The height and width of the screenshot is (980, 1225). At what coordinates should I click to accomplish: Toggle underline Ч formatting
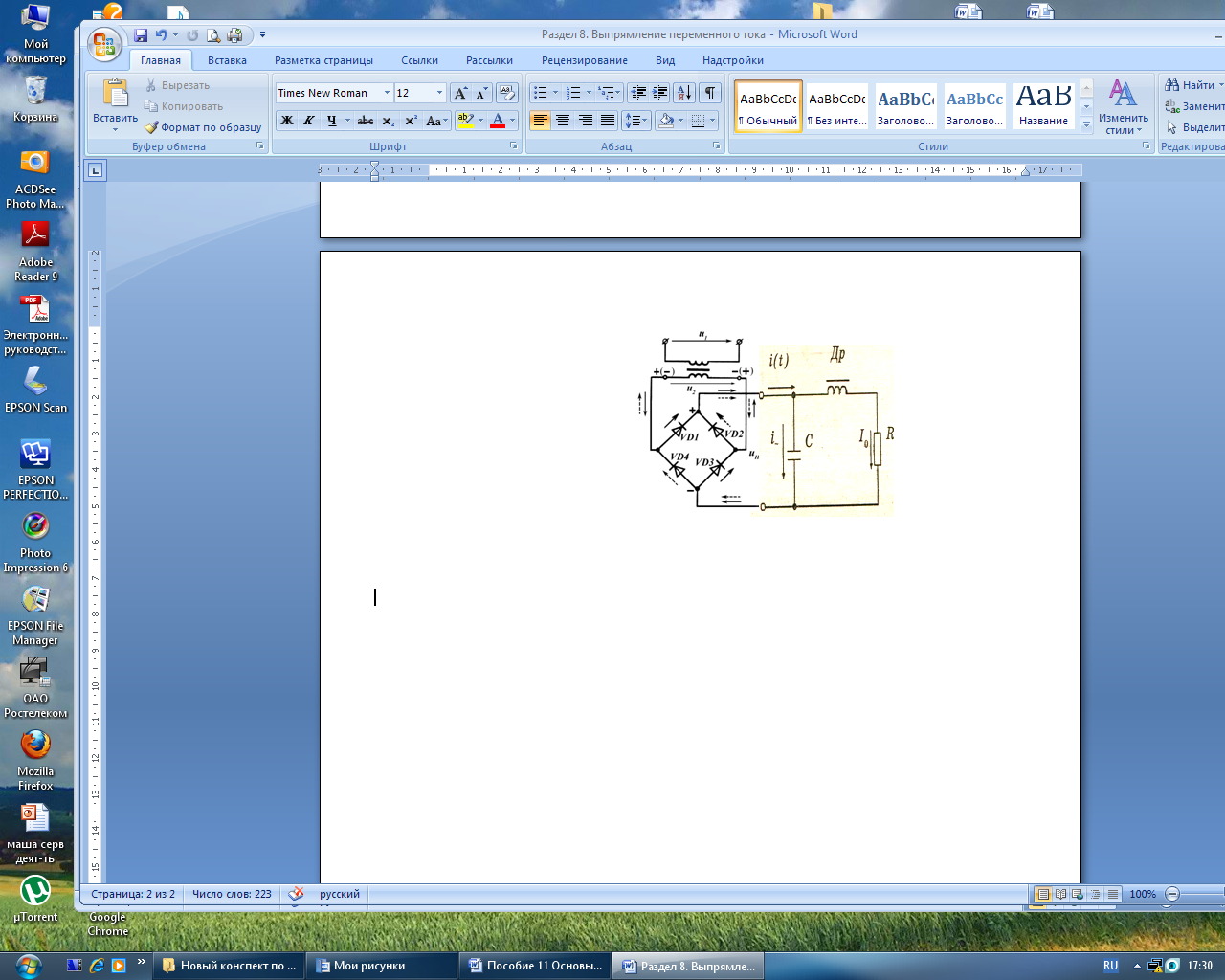click(x=331, y=121)
